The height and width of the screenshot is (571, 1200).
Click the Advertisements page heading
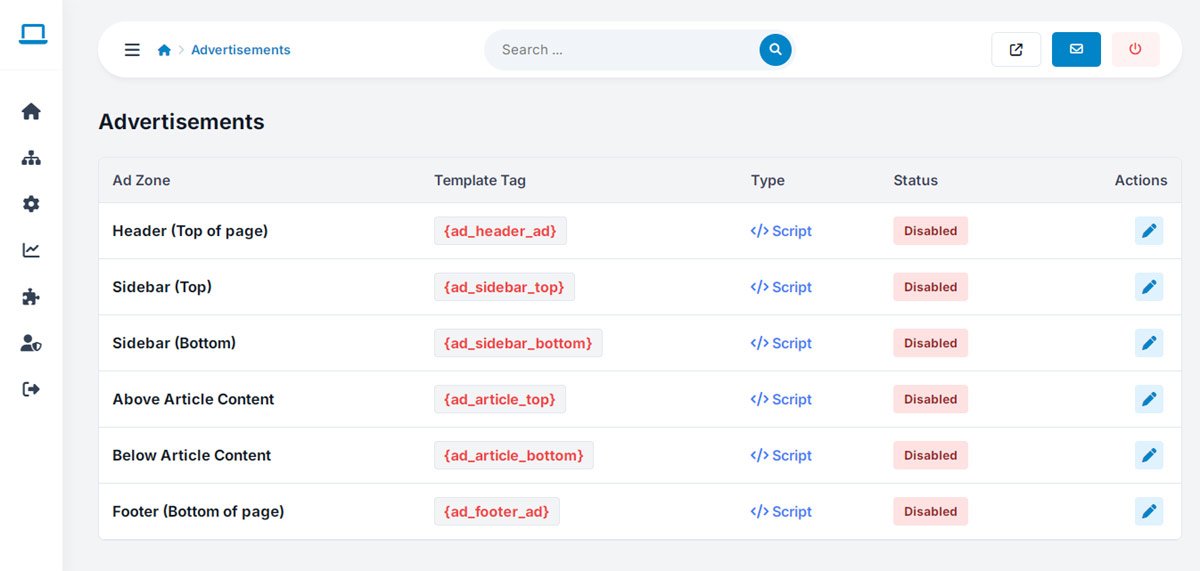(x=181, y=122)
